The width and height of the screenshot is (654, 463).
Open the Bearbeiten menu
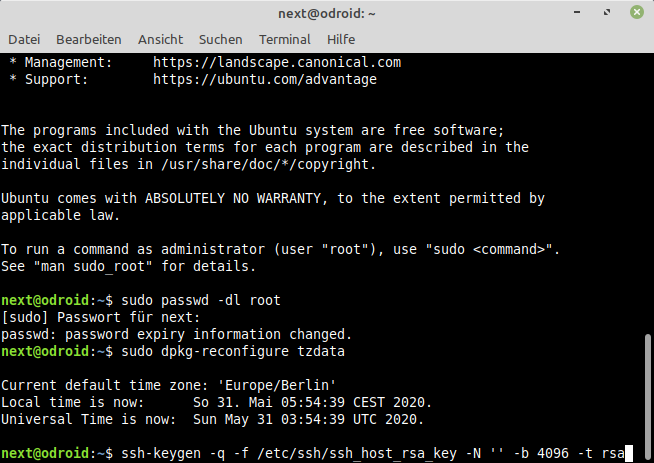[89, 39]
